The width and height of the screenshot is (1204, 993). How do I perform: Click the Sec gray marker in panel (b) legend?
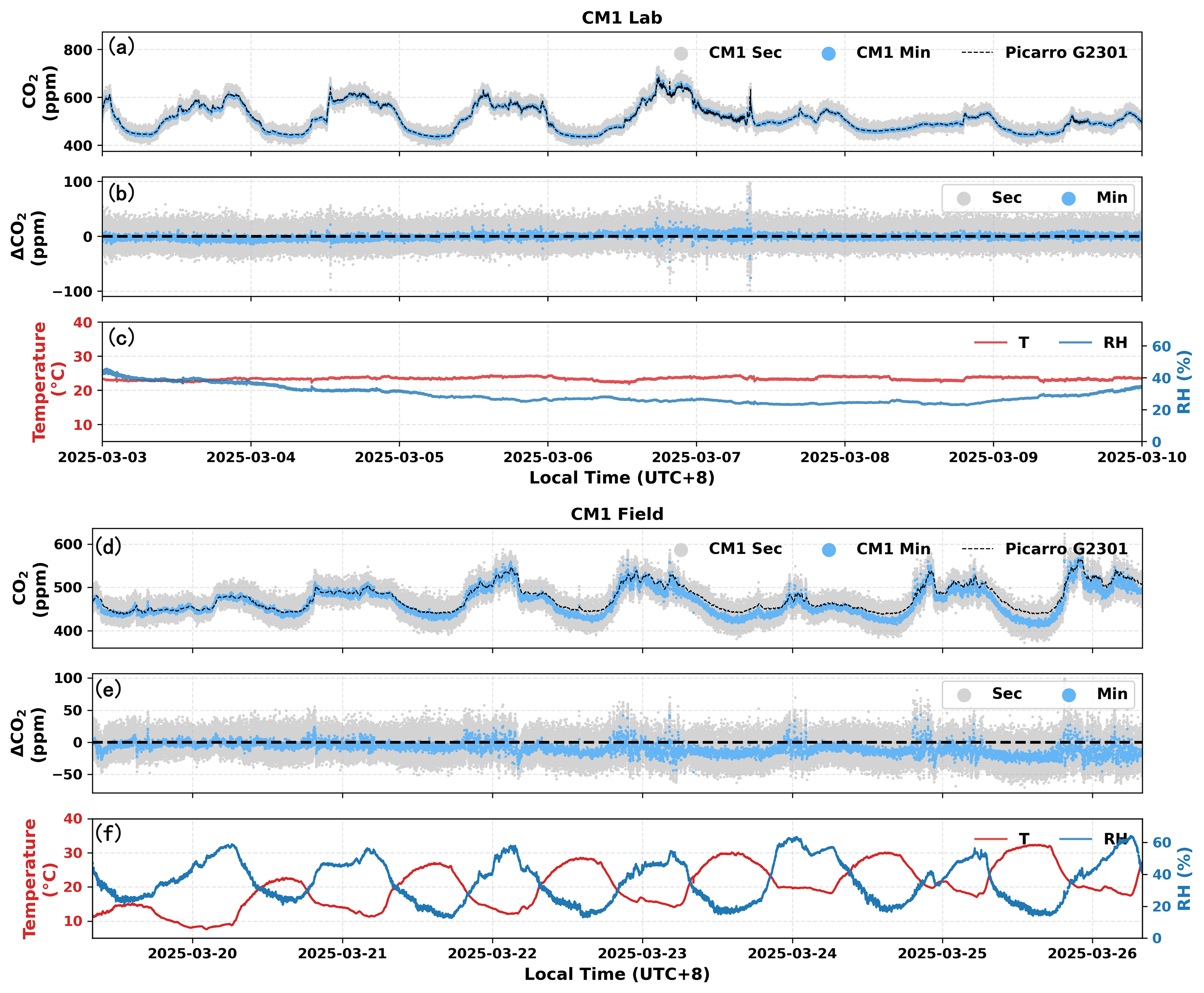pos(964,198)
